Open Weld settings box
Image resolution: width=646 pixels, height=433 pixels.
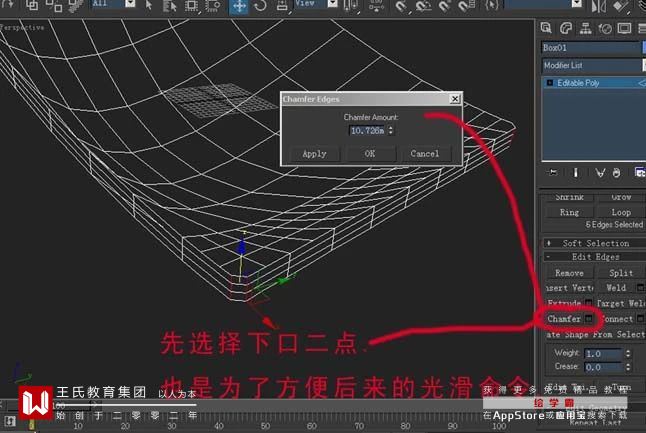(x=640, y=288)
